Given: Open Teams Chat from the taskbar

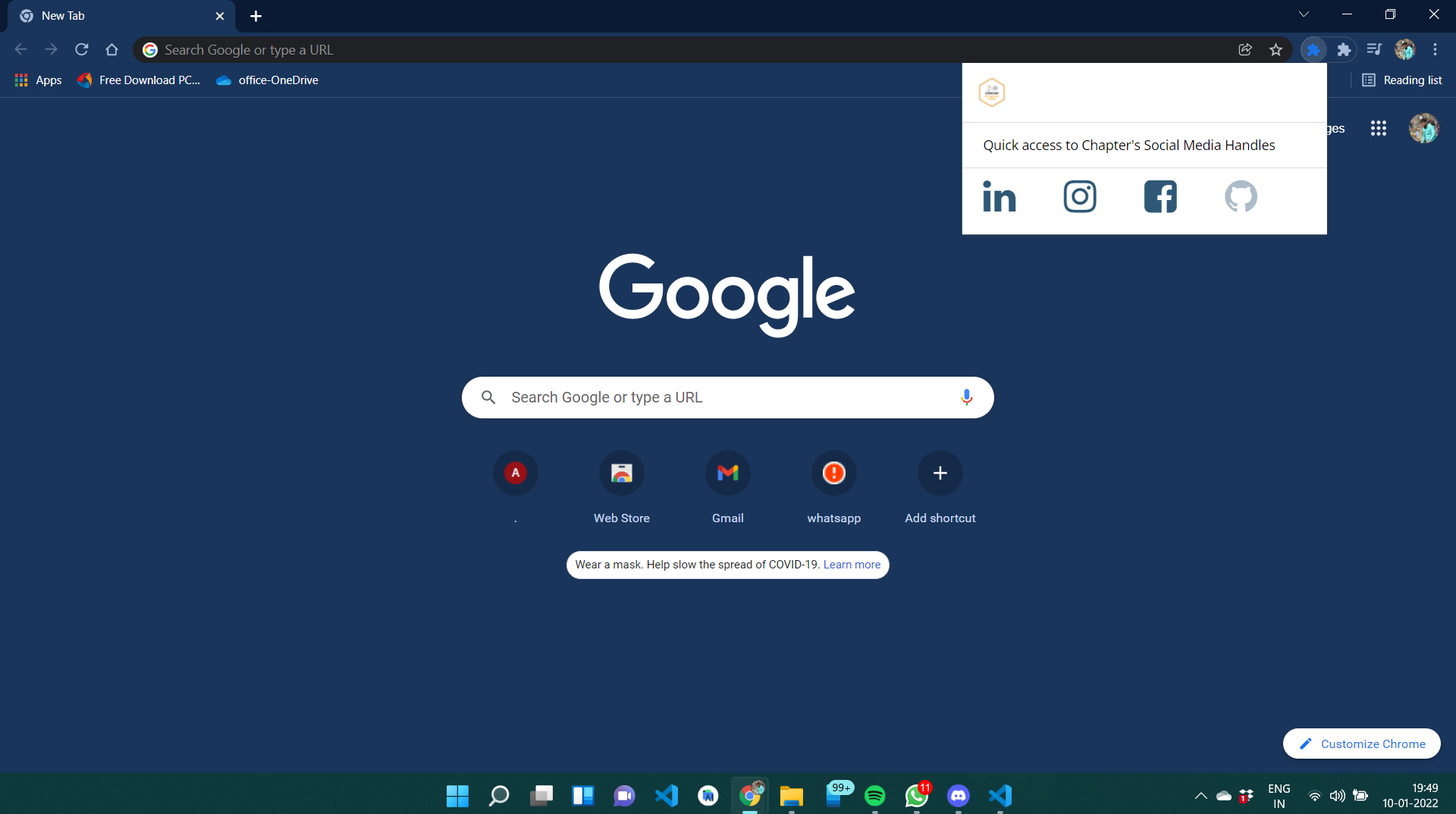Looking at the screenshot, I should point(624,796).
